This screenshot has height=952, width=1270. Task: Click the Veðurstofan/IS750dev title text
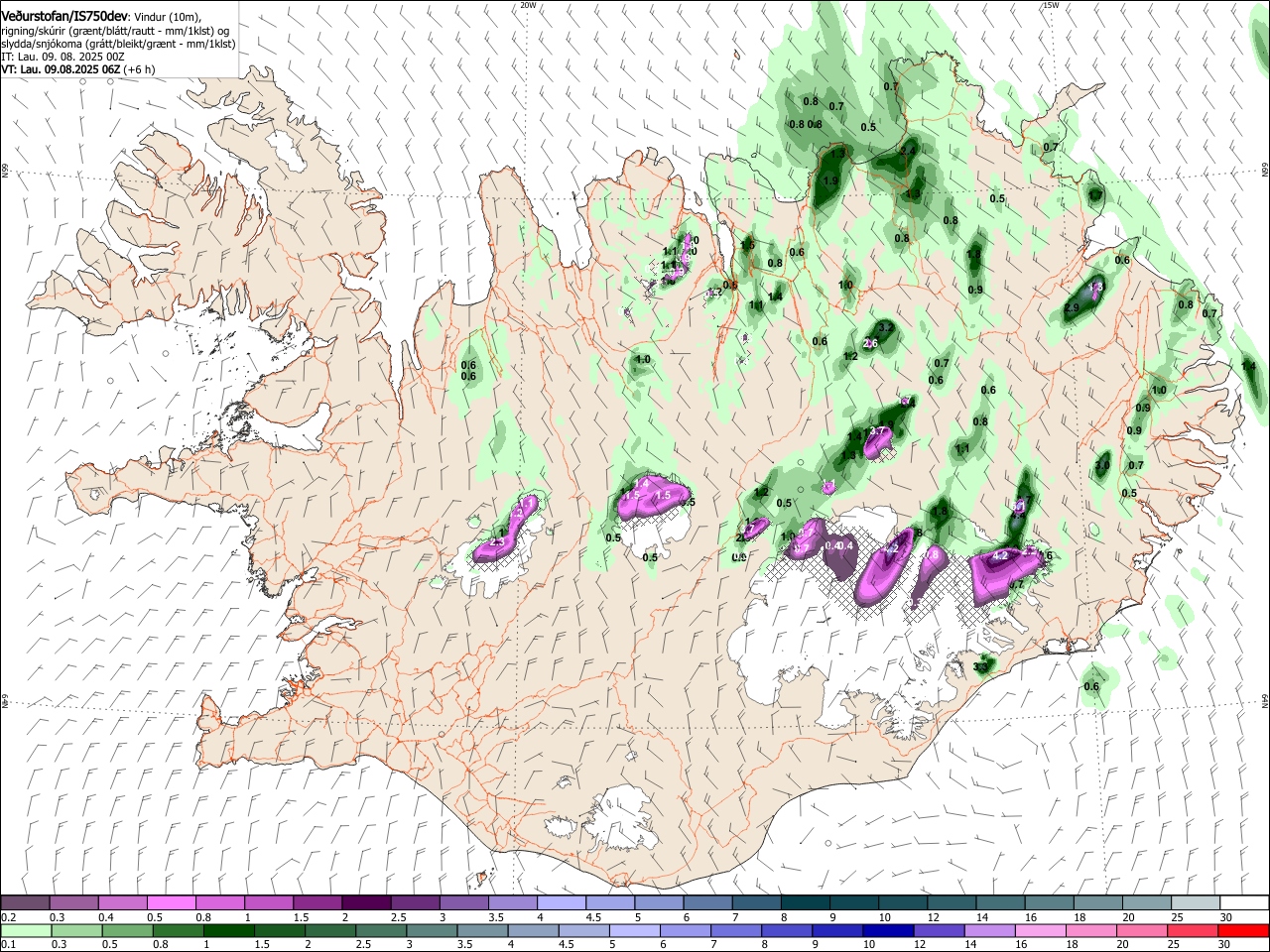pyautogui.click(x=63, y=16)
